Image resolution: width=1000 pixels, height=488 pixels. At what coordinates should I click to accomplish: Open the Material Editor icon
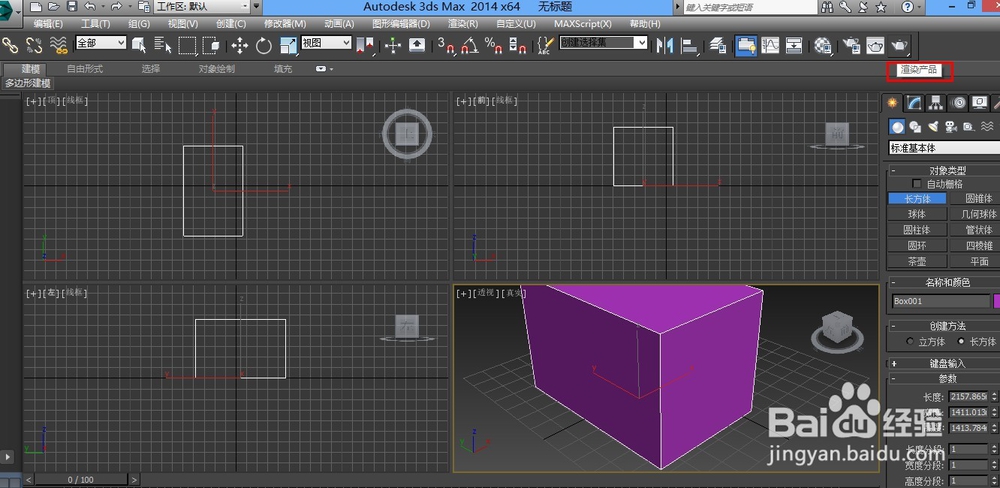click(823, 45)
